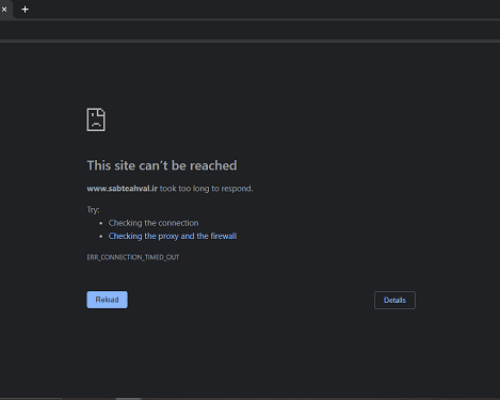Open Checking the proxy and the firewall link
This screenshot has height=400, width=500.
click(x=173, y=236)
